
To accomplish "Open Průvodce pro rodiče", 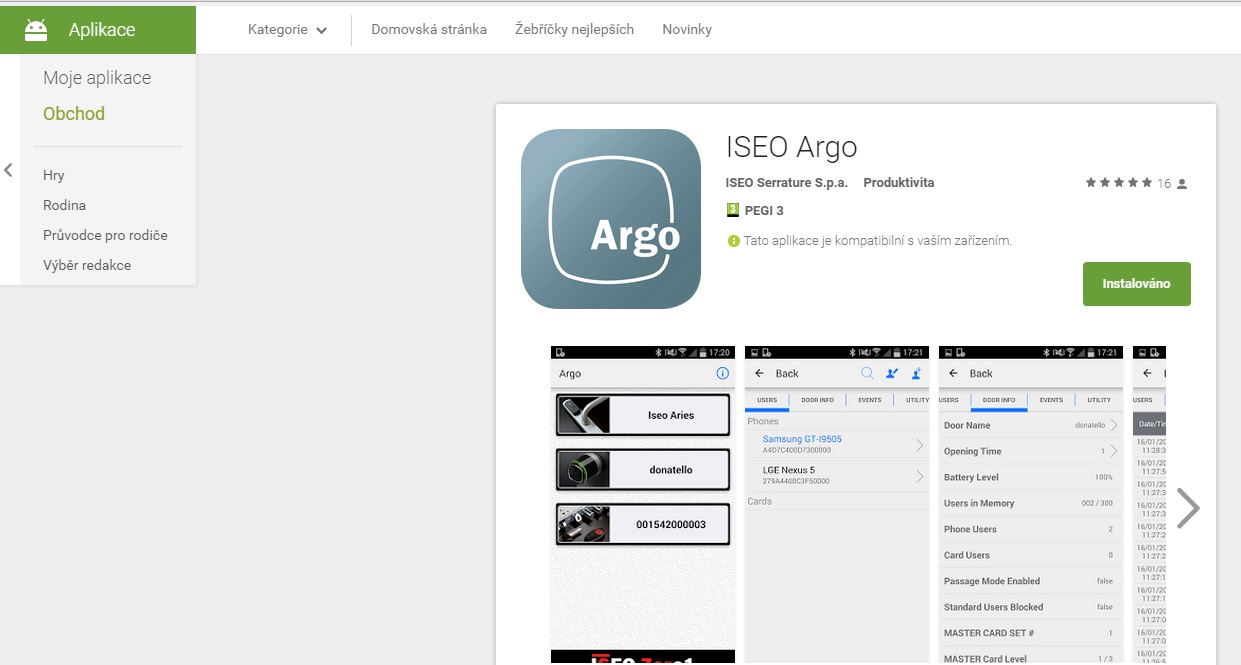I will pyautogui.click(x=105, y=235).
